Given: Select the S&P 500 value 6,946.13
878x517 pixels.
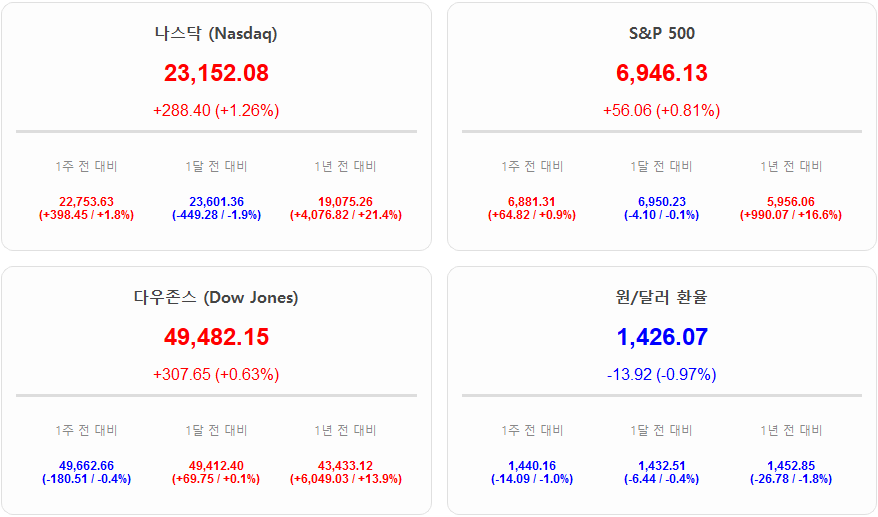Looking at the screenshot, I should pyautogui.click(x=661, y=73).
